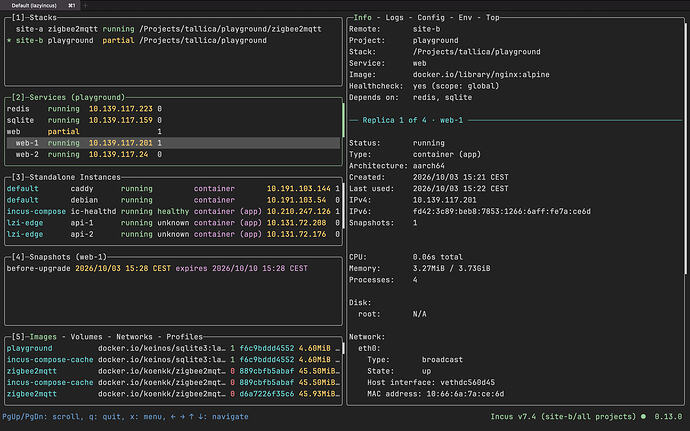The image size is (690, 431).
Task: Click the host interface vethdc560d45
Action: click(465, 383)
